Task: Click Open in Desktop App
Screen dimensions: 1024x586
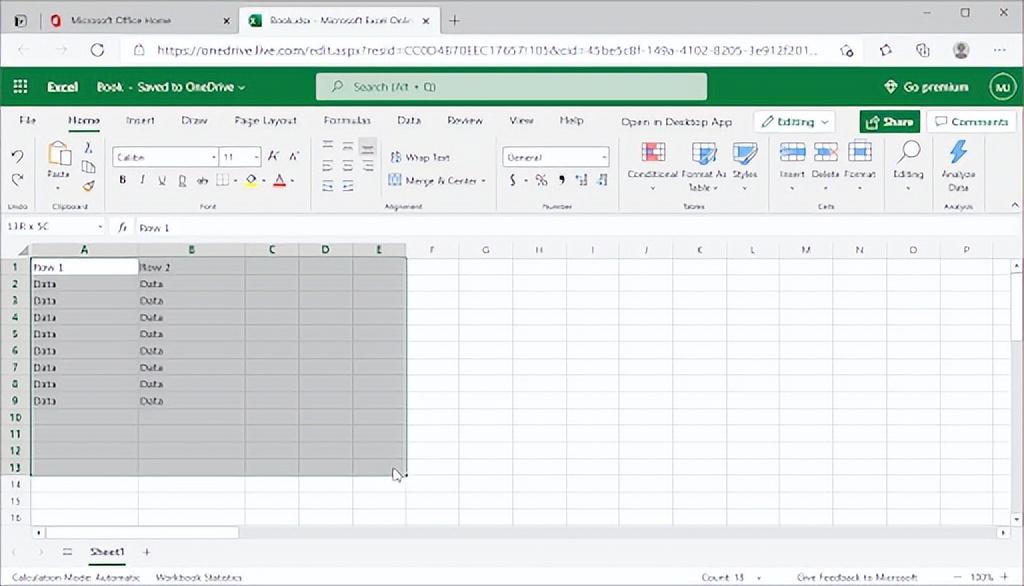Action: 677,122
